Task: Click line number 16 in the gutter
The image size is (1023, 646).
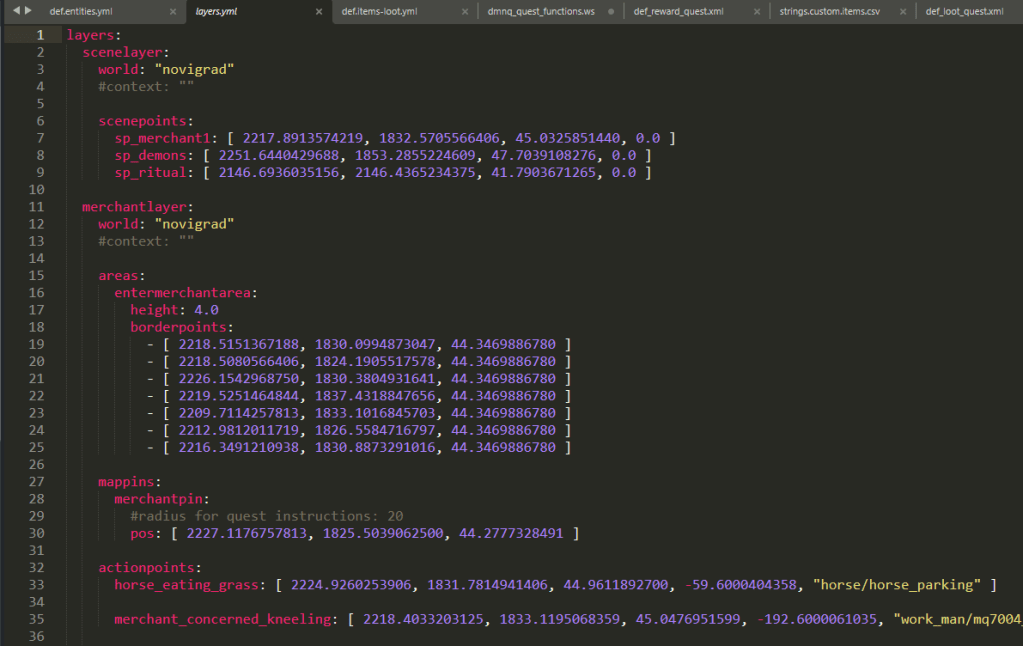Action: (38, 293)
